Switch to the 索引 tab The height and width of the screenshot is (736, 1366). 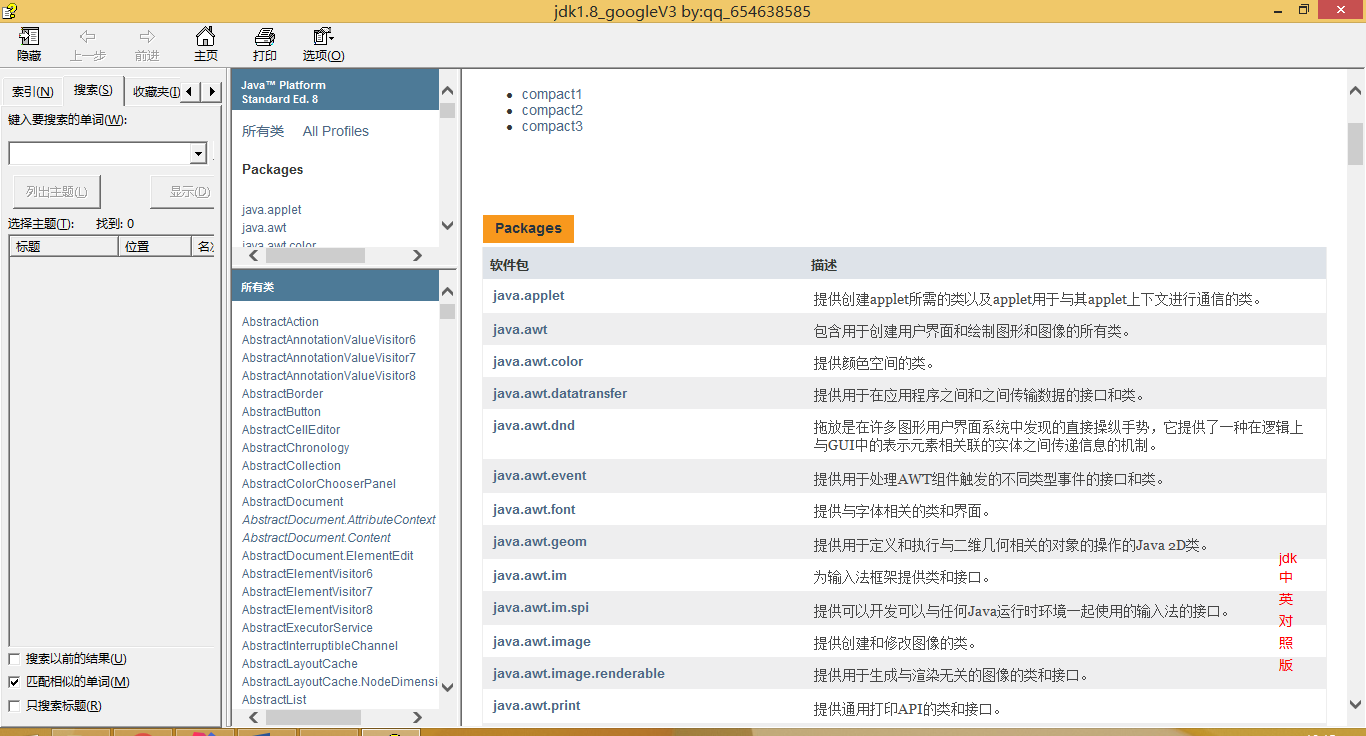31,90
